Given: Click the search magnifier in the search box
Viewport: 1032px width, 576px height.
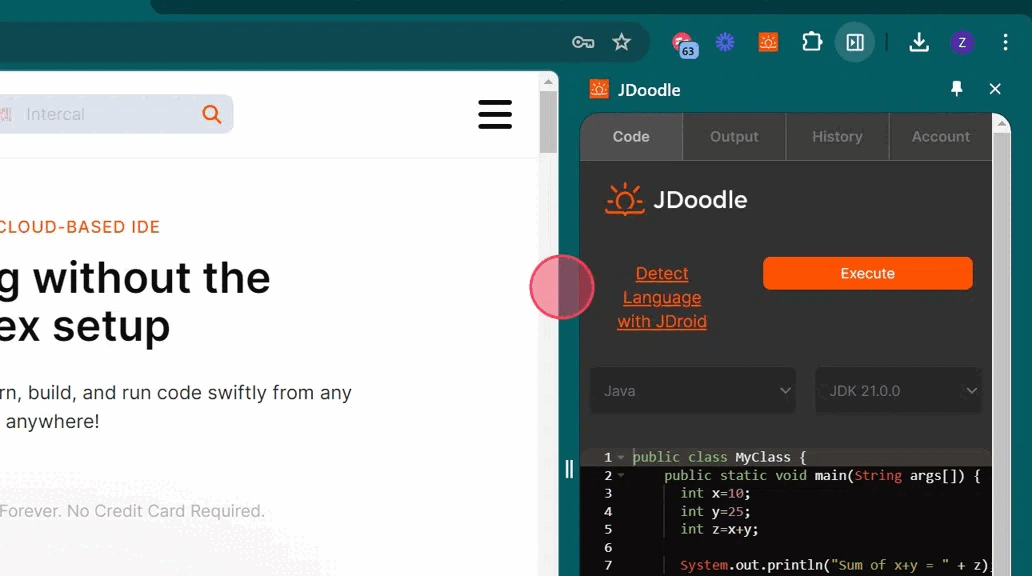Looking at the screenshot, I should (x=212, y=114).
